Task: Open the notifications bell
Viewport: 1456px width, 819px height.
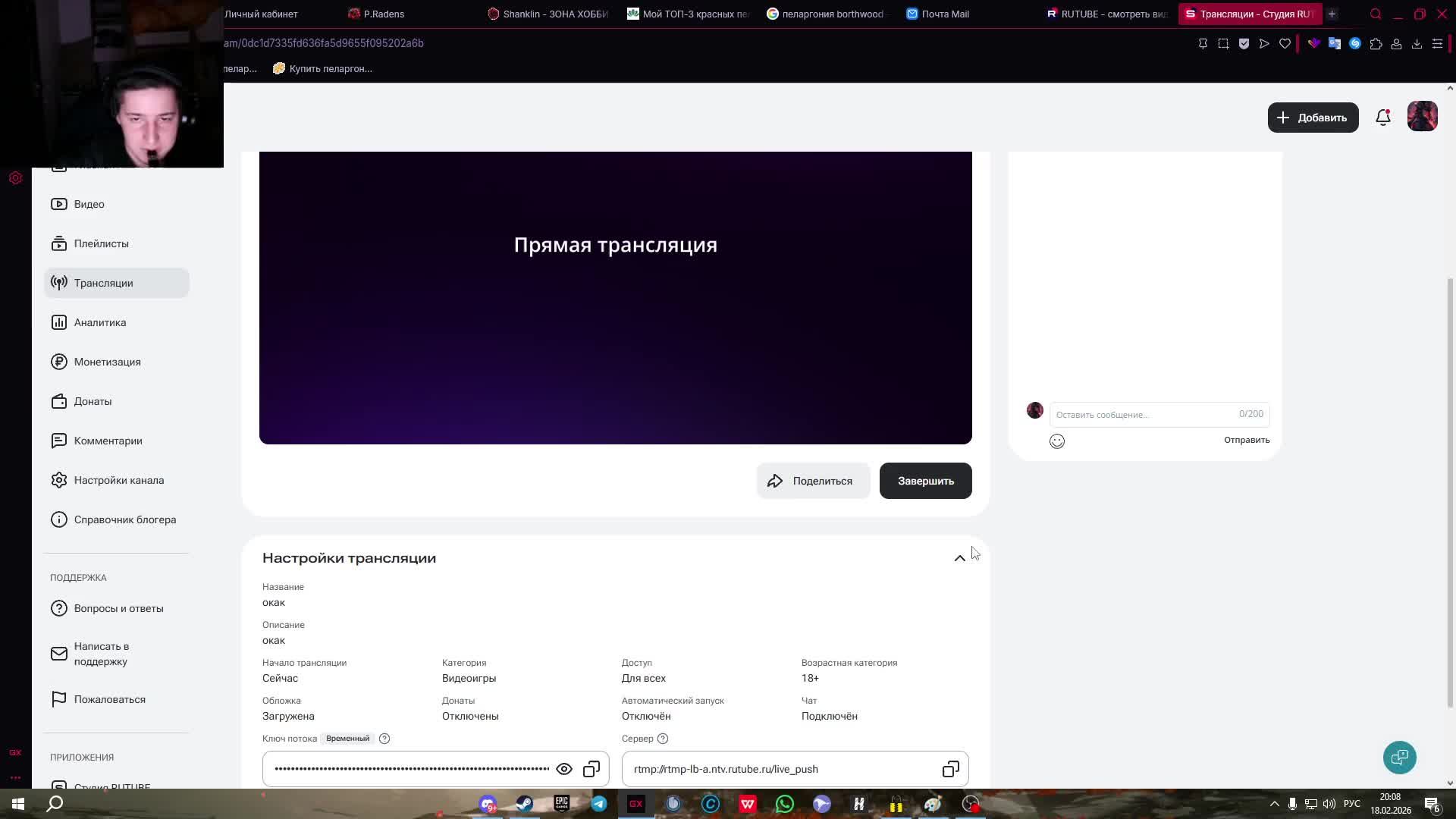Action: tap(1382, 117)
